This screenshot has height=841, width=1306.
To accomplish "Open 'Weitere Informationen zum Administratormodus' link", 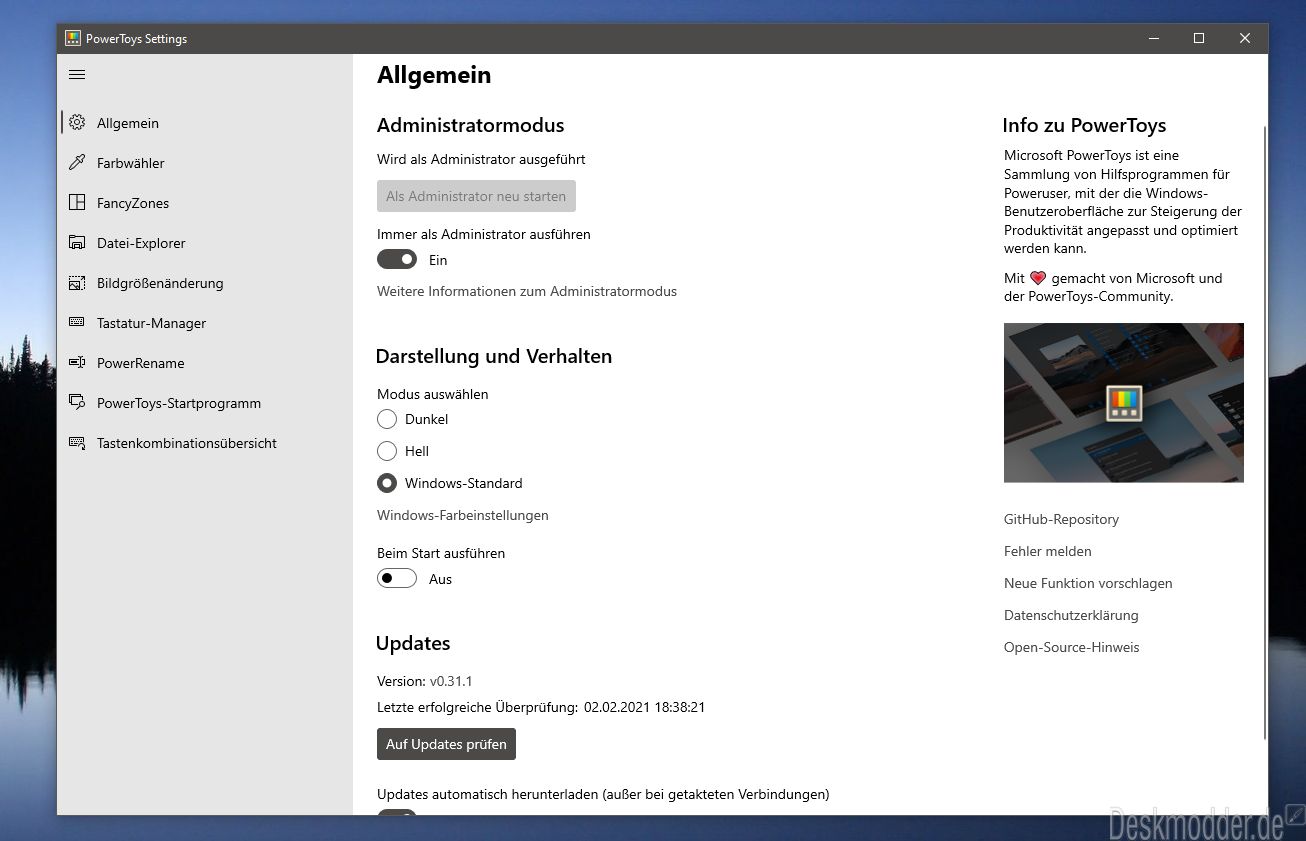I will coord(527,291).
